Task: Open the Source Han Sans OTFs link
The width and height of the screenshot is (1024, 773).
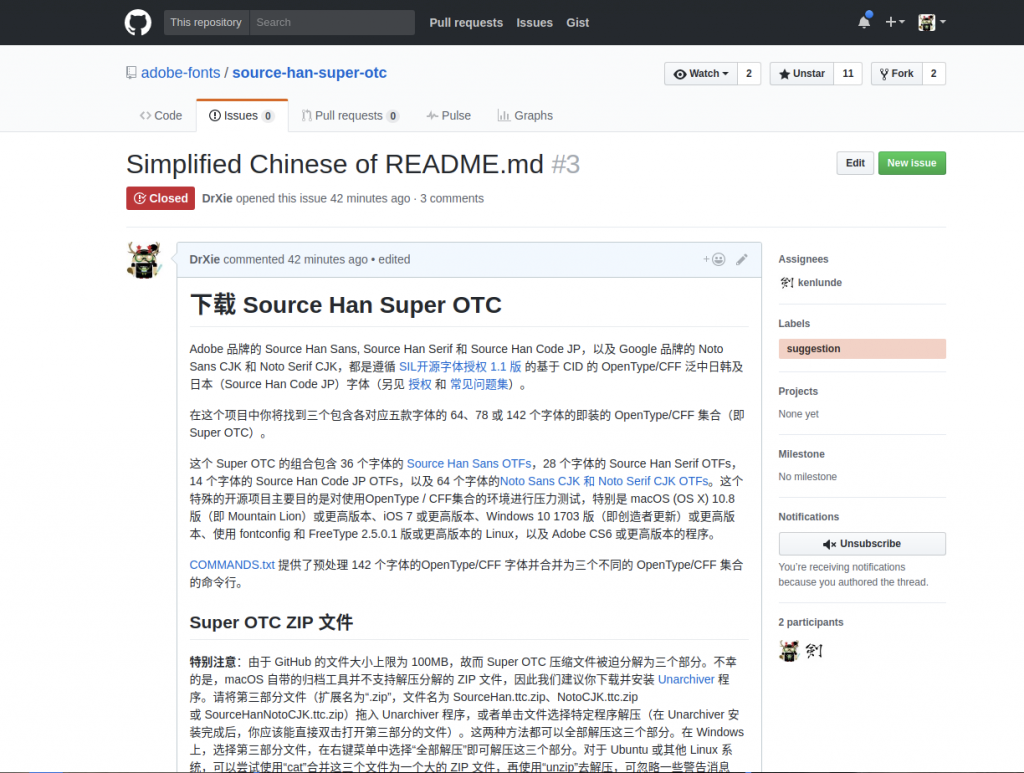Action: 469,464
